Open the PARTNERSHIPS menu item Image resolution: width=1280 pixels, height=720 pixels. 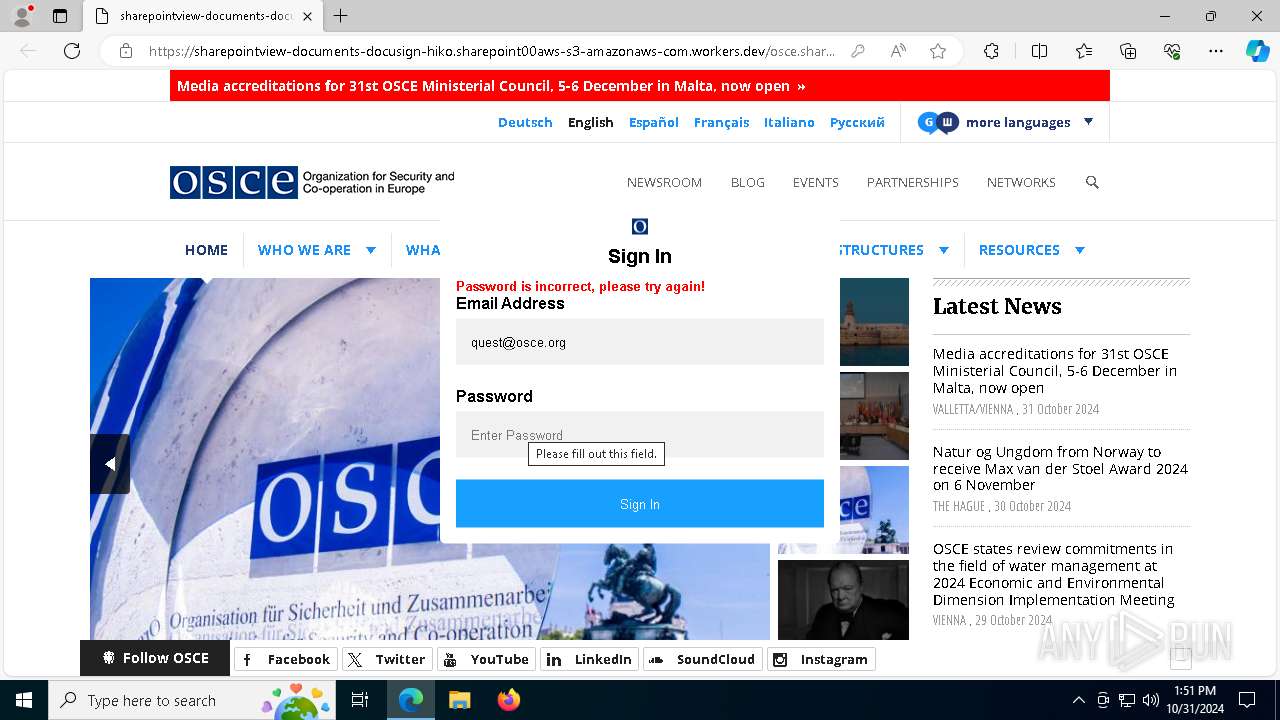tap(912, 182)
